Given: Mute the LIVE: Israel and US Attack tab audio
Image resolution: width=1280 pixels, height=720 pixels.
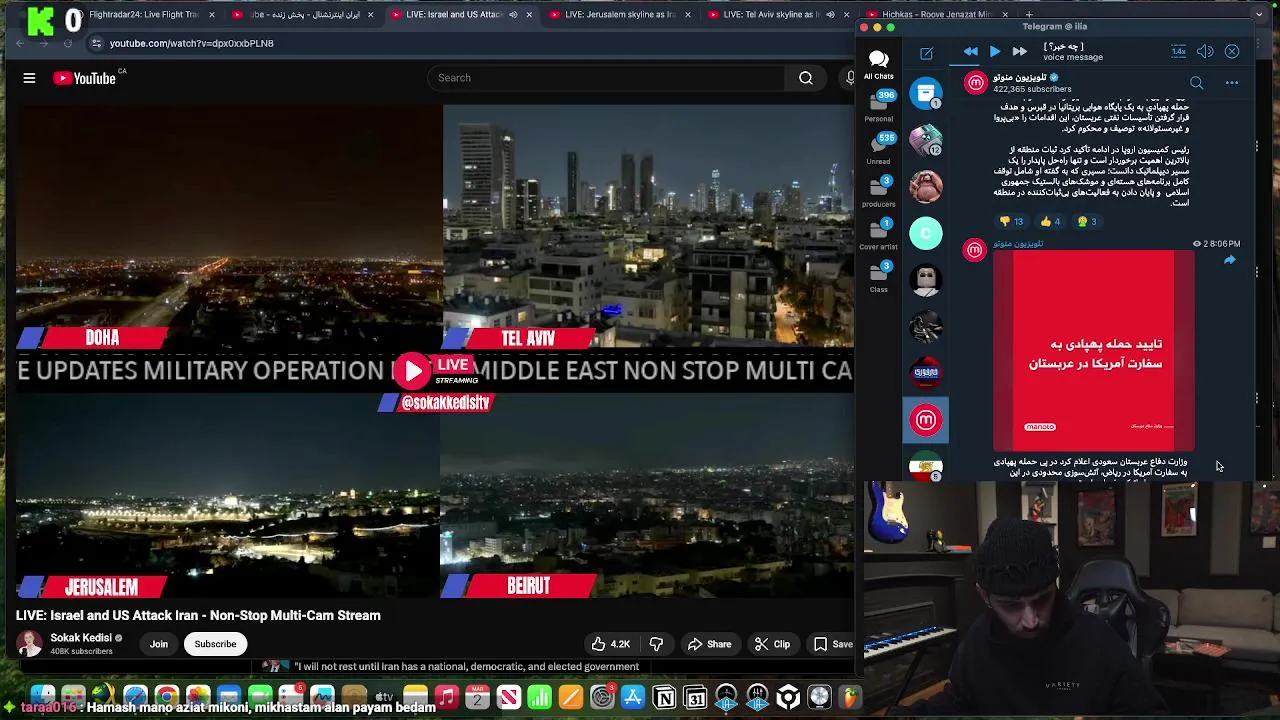Looking at the screenshot, I should coord(514,15).
